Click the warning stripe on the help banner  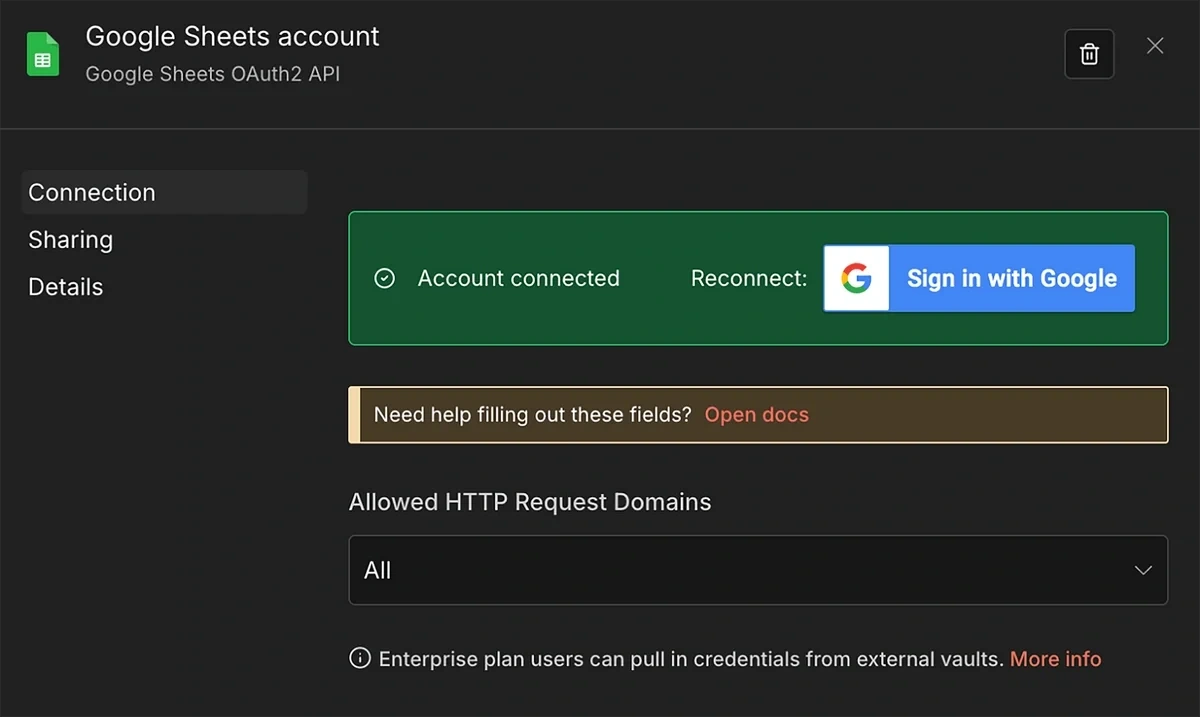(352, 414)
